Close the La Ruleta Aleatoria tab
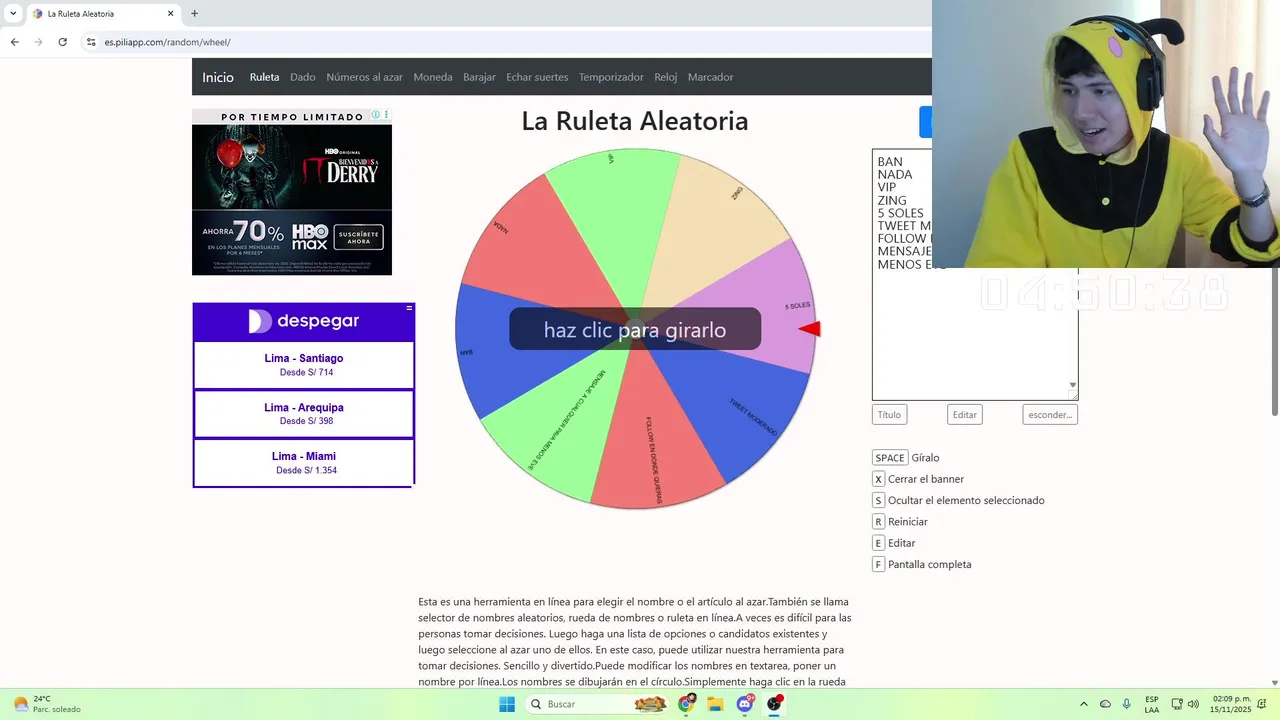1280x720 pixels. [x=170, y=14]
